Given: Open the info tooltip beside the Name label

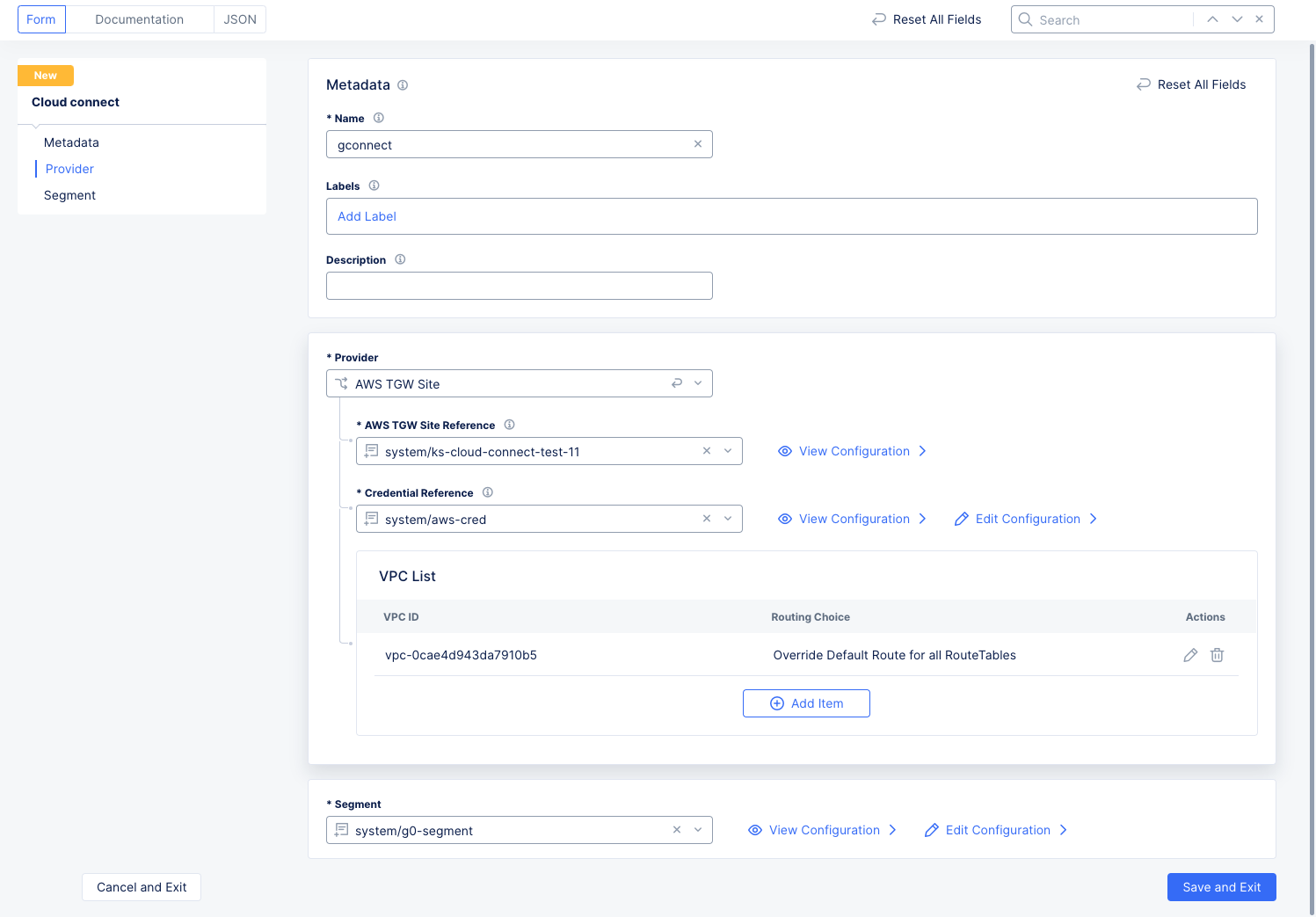Looking at the screenshot, I should 379,117.
